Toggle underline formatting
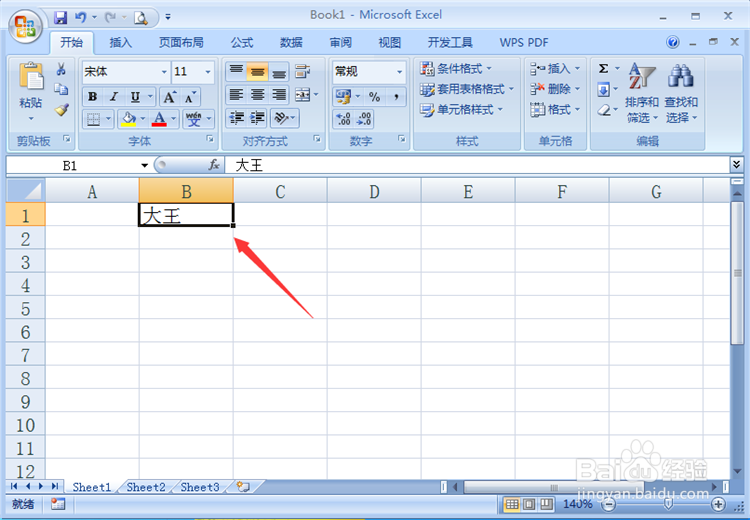750x520 pixels. pyautogui.click(x=135, y=97)
